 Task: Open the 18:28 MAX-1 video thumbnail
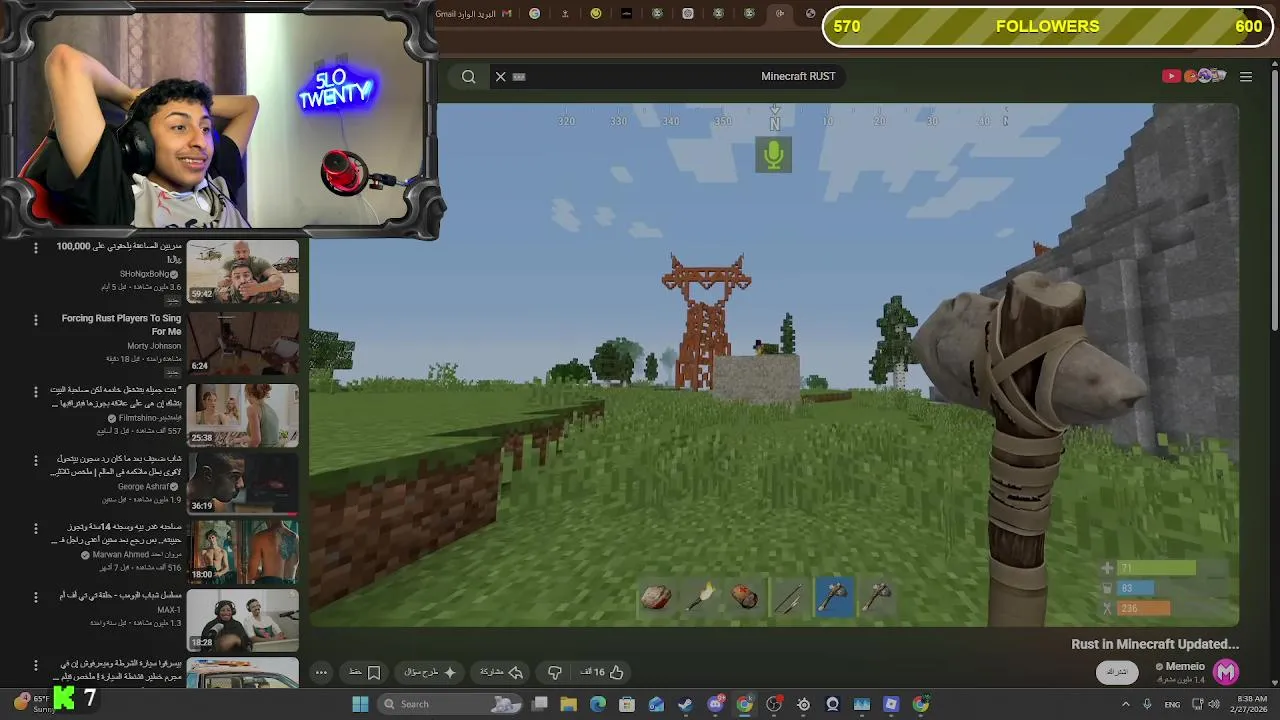tap(243, 620)
